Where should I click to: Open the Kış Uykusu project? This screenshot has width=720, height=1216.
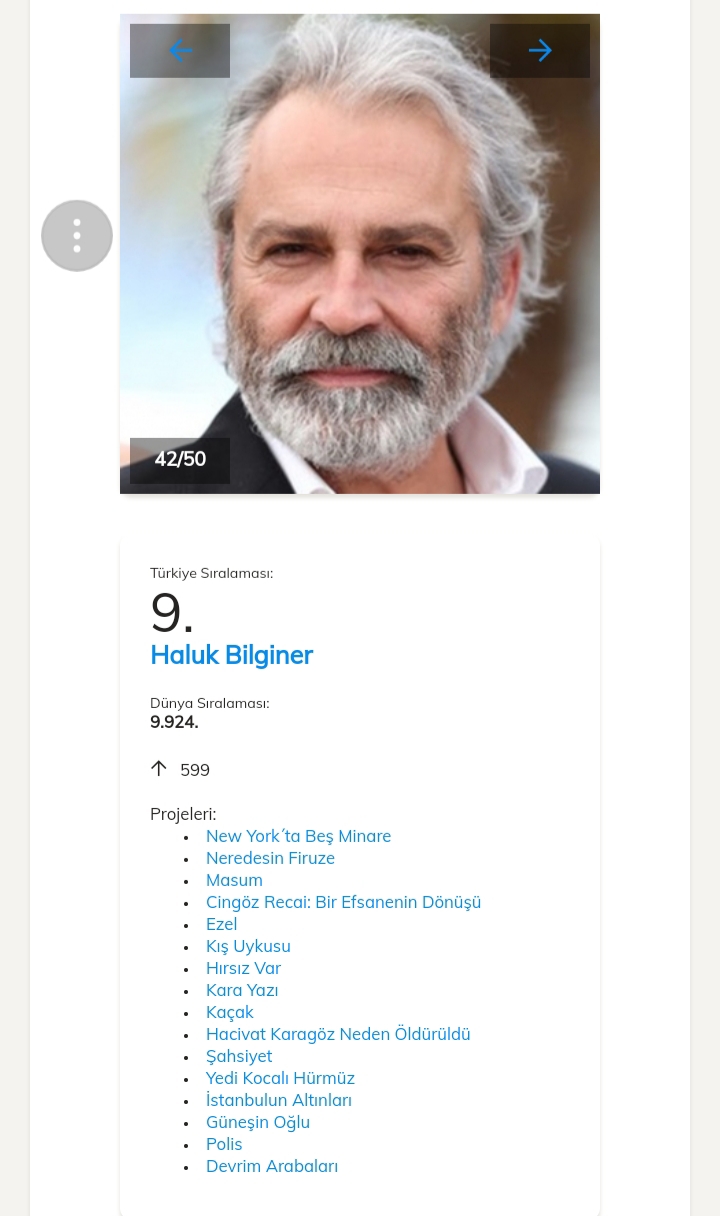coord(248,947)
